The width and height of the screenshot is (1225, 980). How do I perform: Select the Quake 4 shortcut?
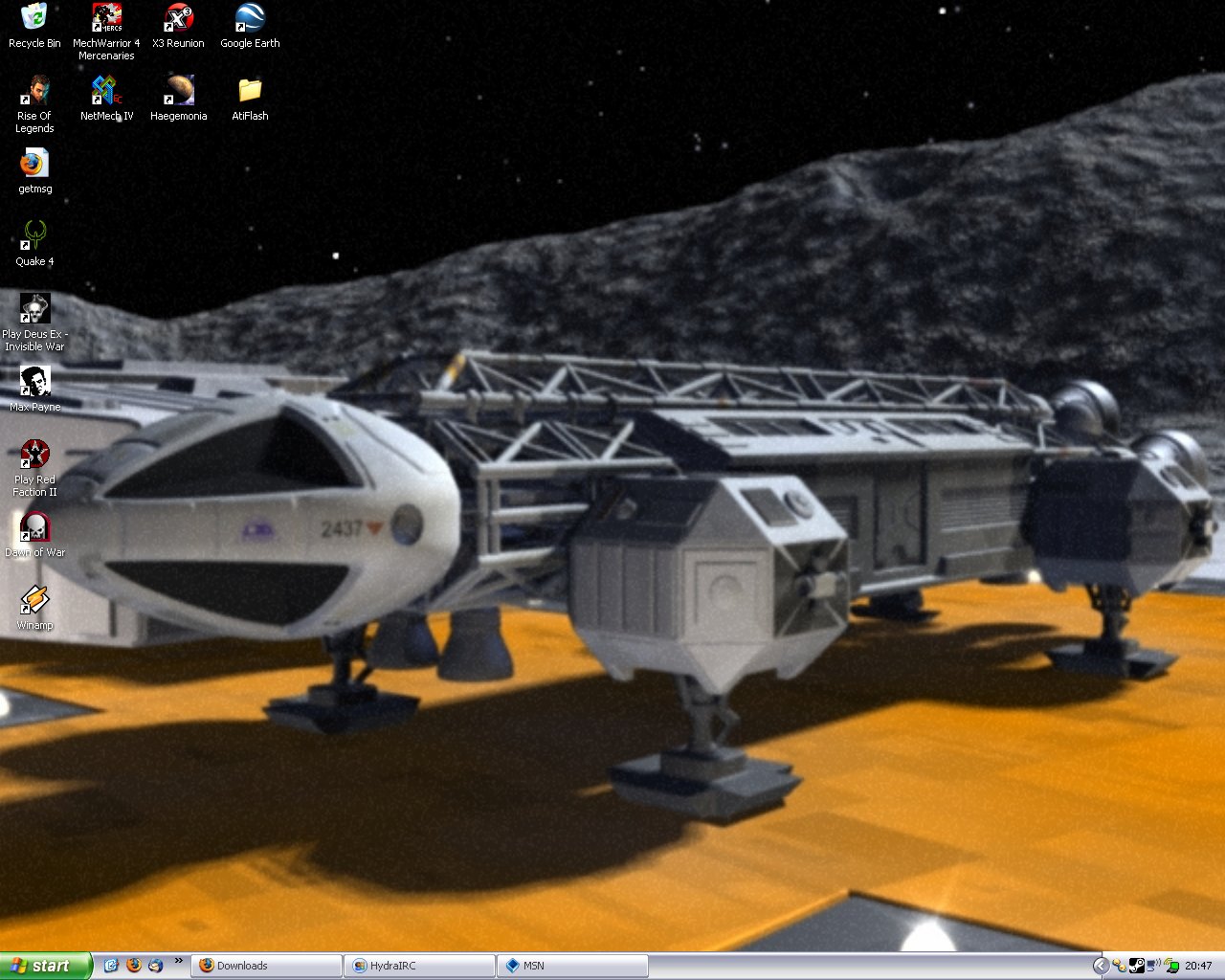pyautogui.click(x=34, y=244)
